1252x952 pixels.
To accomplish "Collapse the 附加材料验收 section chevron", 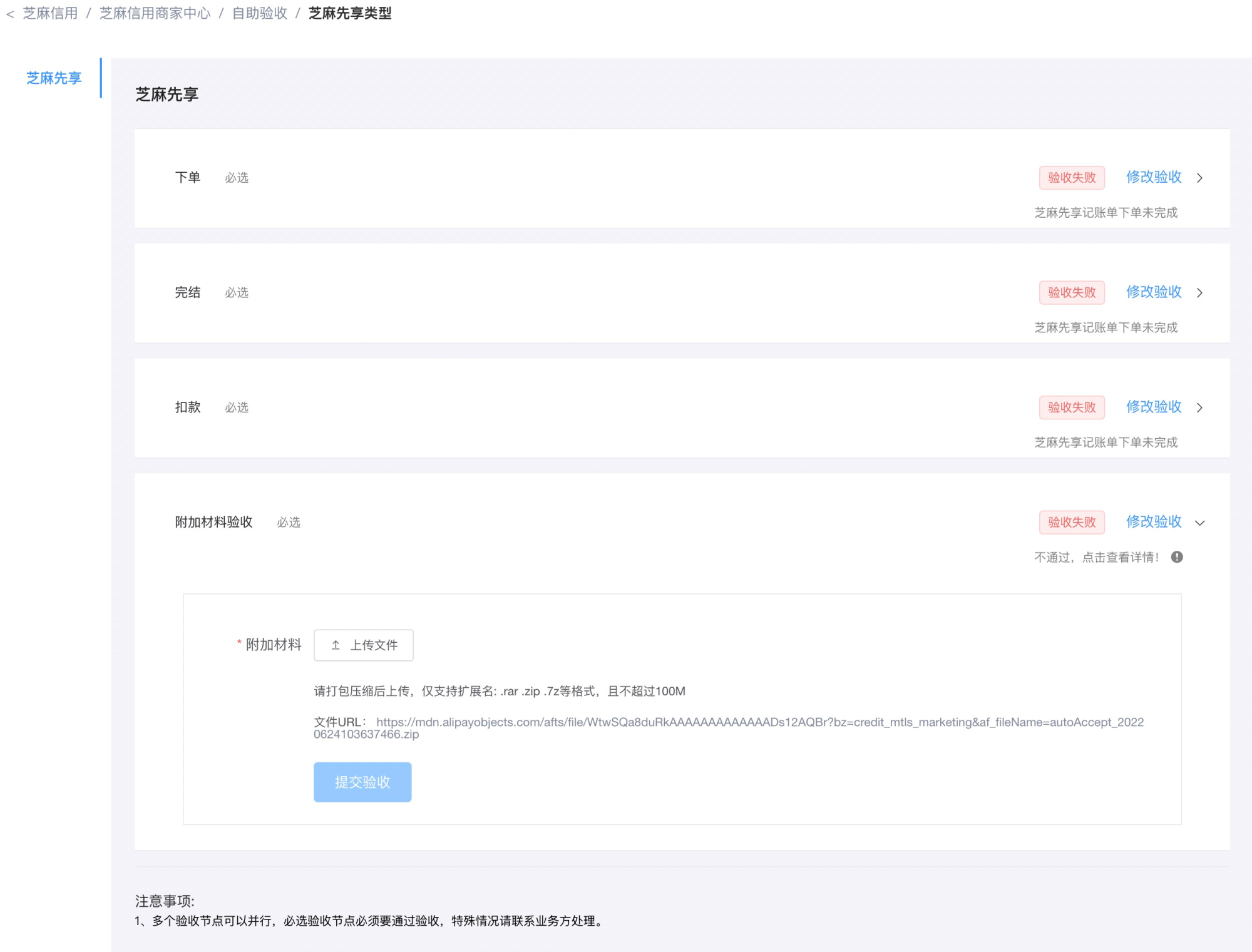I will tap(1199, 523).
